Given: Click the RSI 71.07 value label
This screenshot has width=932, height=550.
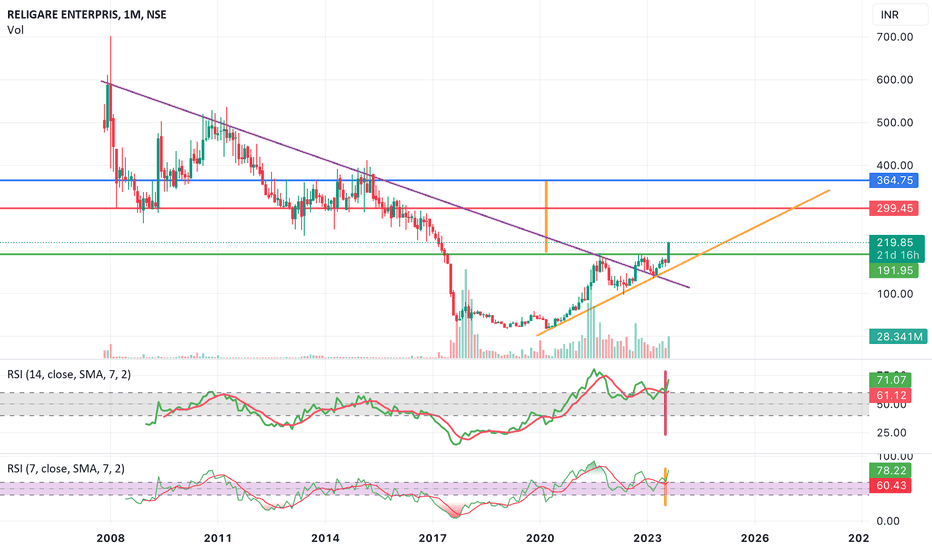Looking at the screenshot, I should 890,380.
